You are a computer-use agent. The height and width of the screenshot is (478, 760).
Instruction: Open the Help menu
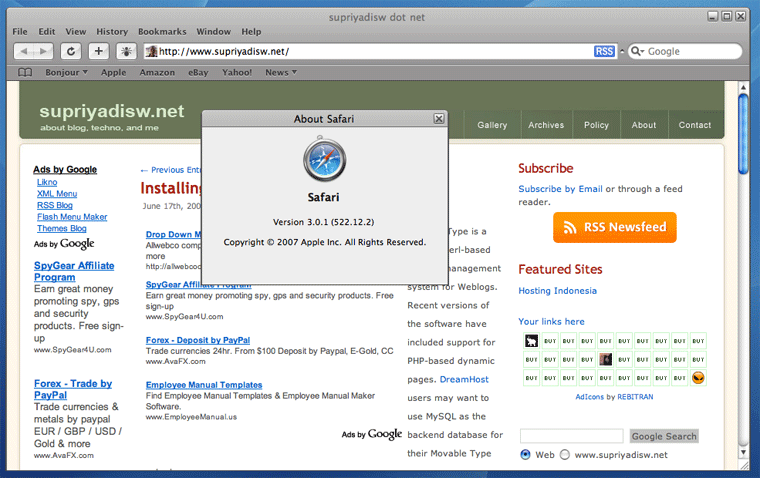[x=251, y=32]
